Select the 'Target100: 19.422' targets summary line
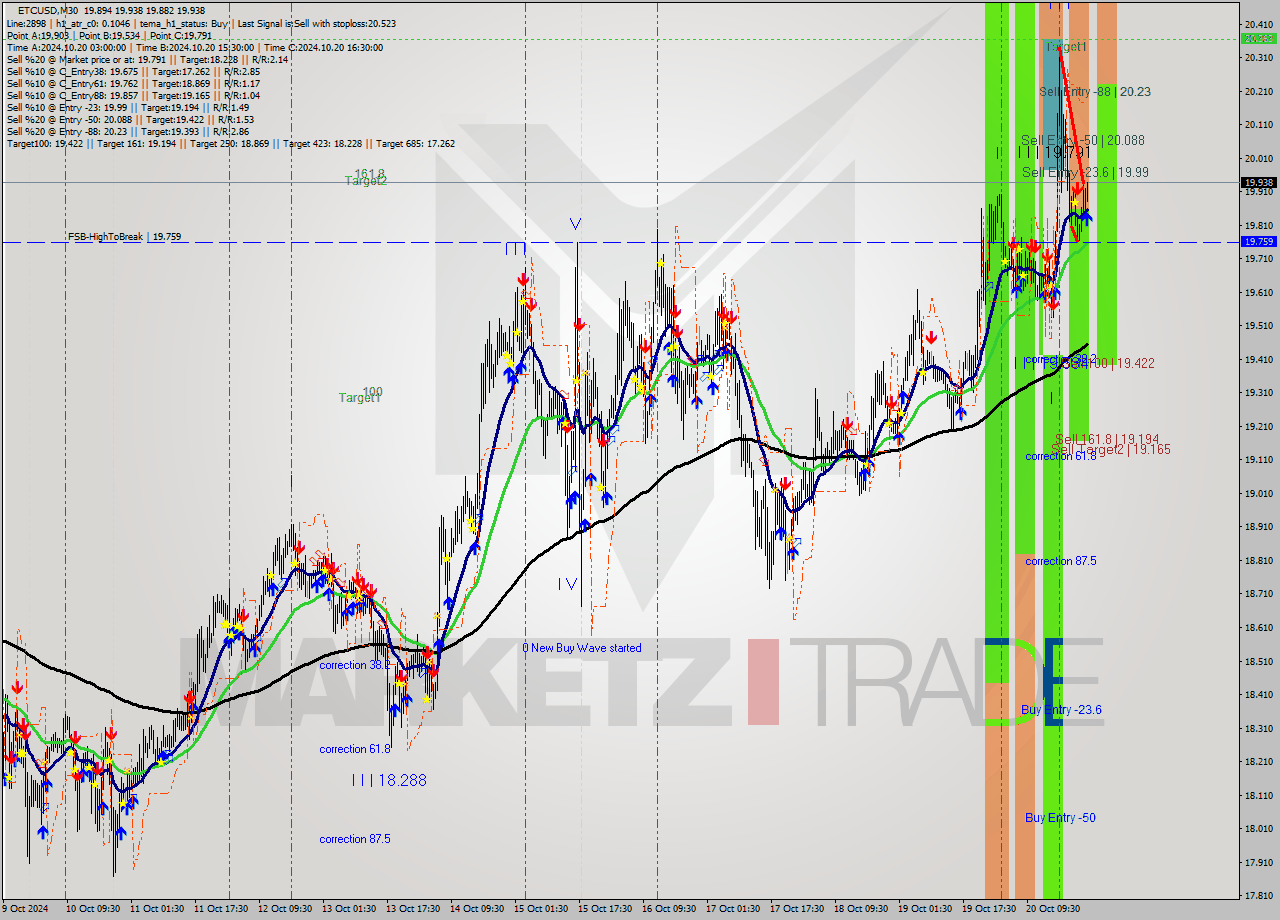 (x=230, y=143)
